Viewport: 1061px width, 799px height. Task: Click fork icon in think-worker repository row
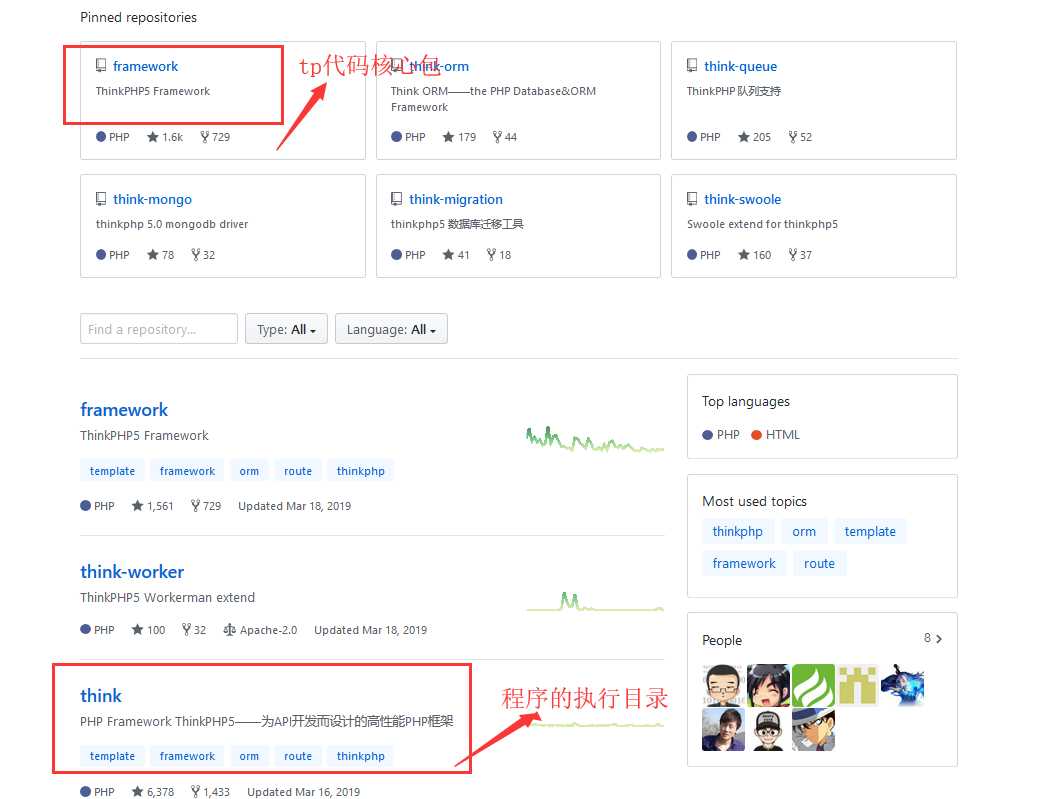(186, 630)
